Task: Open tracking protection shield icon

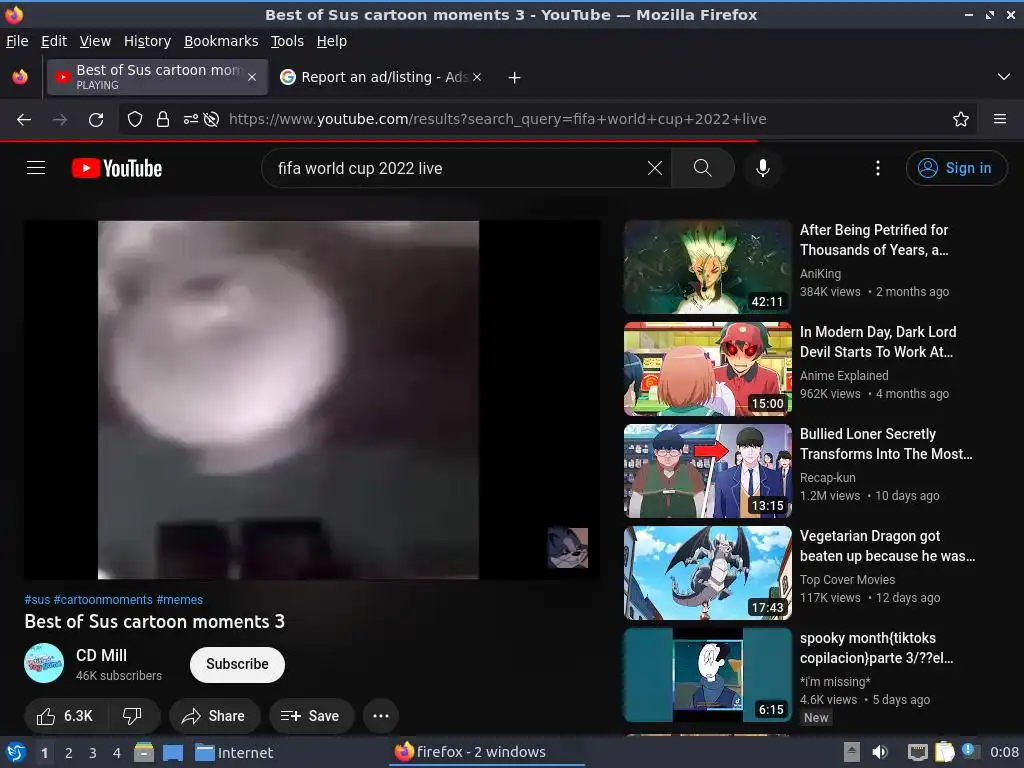Action: [135, 119]
